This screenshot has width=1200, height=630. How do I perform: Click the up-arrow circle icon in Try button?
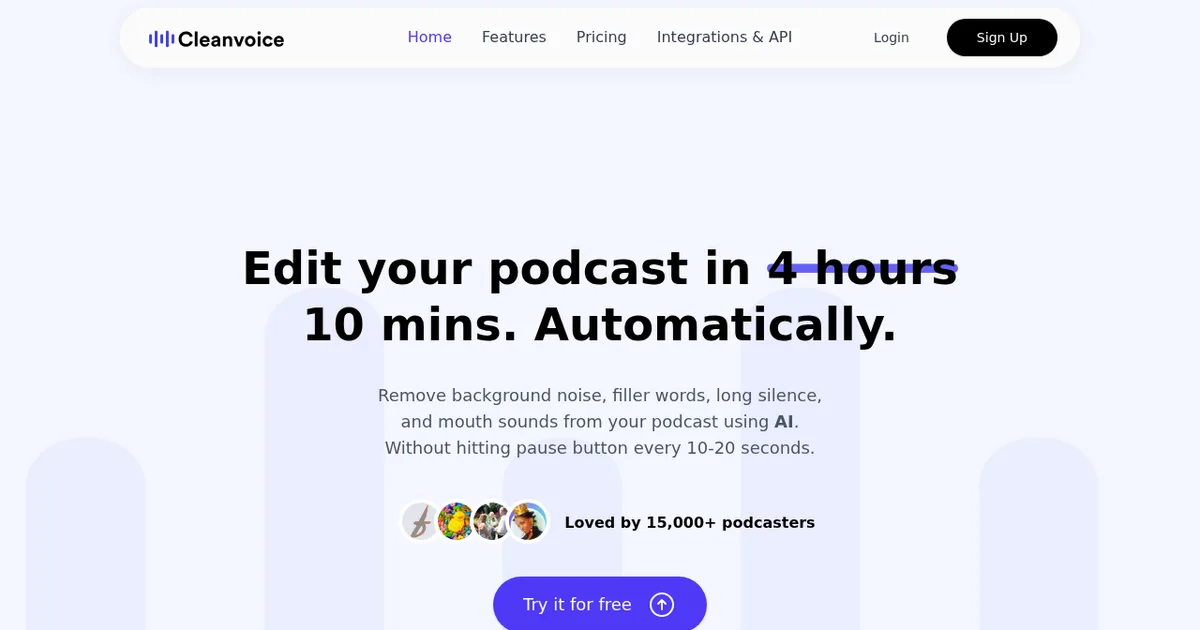[x=662, y=604]
